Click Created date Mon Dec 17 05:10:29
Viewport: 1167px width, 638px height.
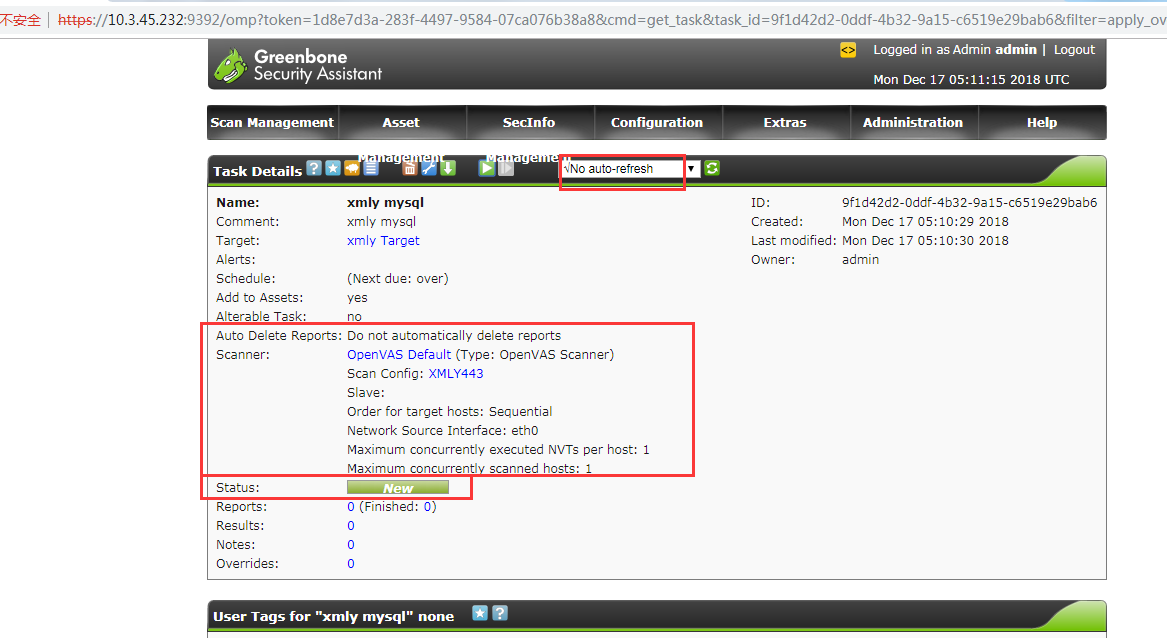pyautogui.click(x=925, y=222)
